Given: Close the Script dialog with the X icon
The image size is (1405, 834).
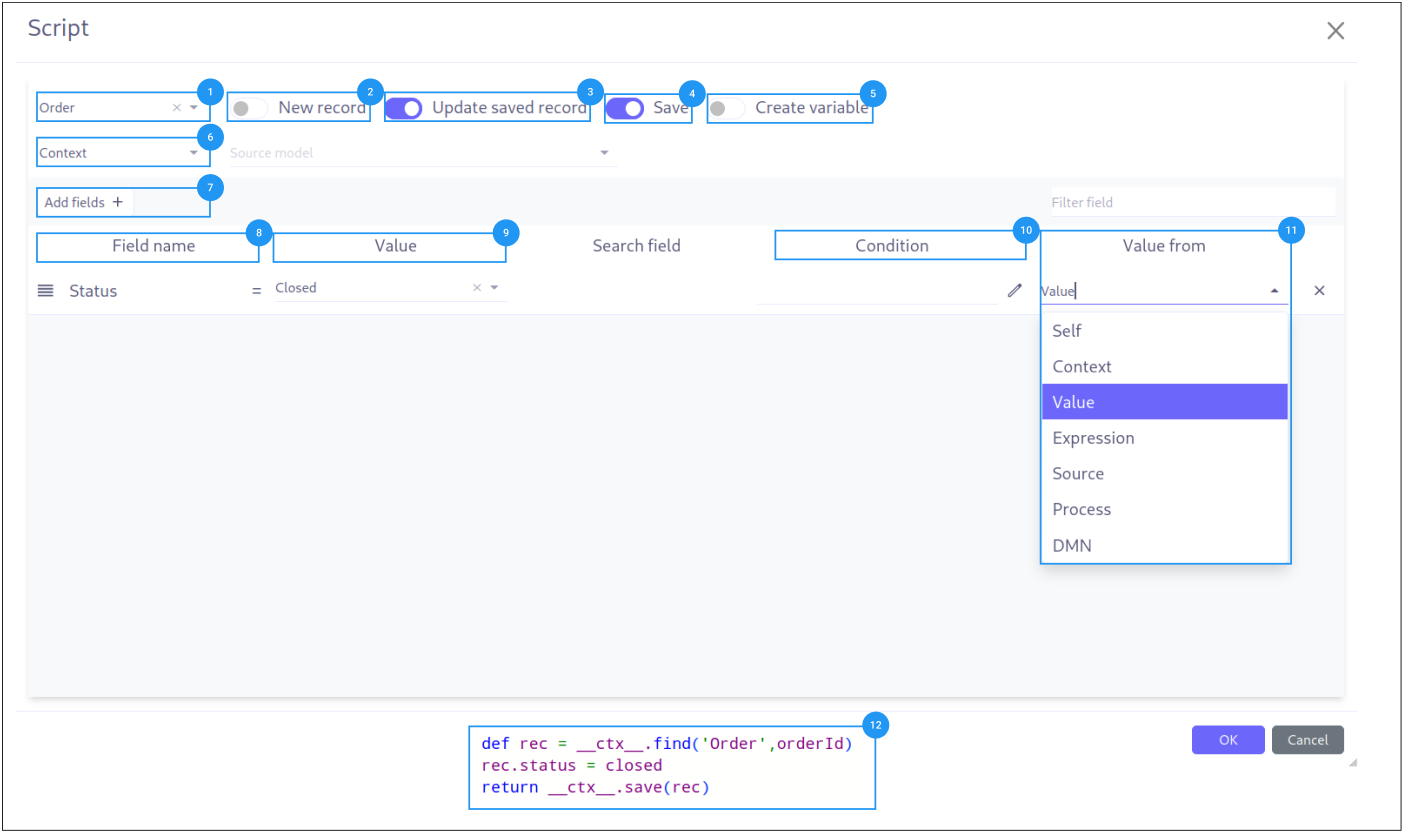Looking at the screenshot, I should [1335, 30].
